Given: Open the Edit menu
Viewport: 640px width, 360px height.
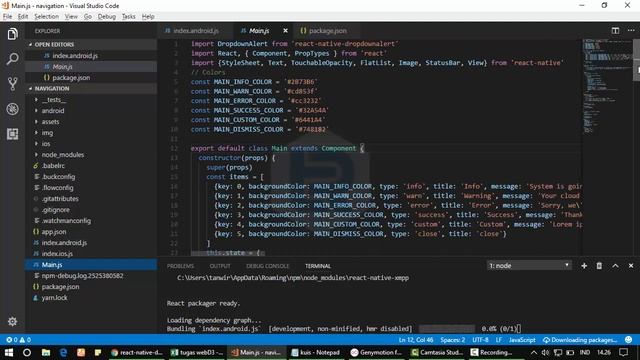Looking at the screenshot, I should 23,16.
